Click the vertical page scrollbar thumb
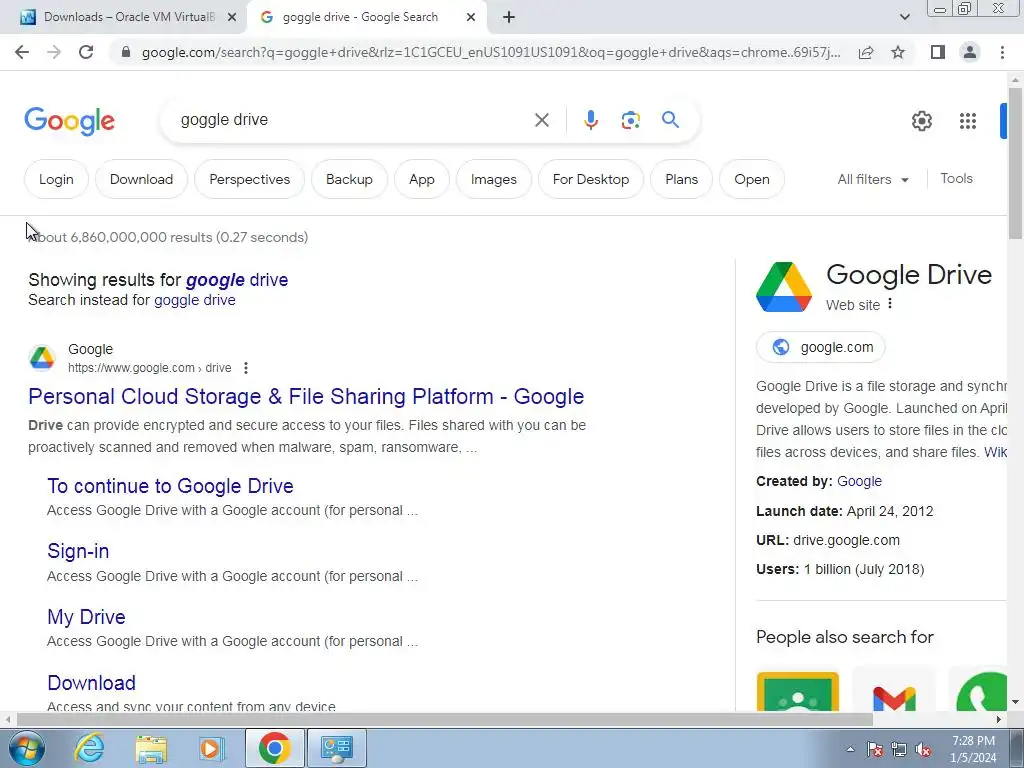The width and height of the screenshot is (1024, 768). (1015, 162)
